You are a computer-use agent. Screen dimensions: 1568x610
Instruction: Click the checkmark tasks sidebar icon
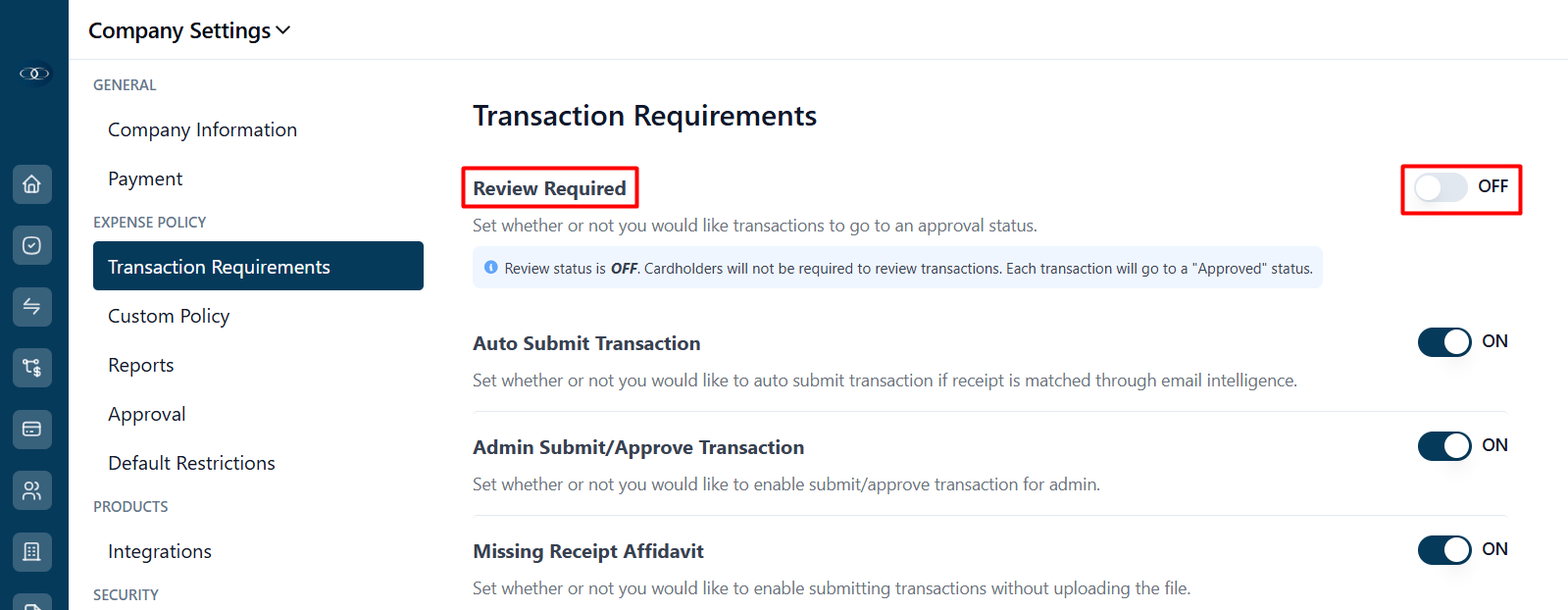click(32, 245)
